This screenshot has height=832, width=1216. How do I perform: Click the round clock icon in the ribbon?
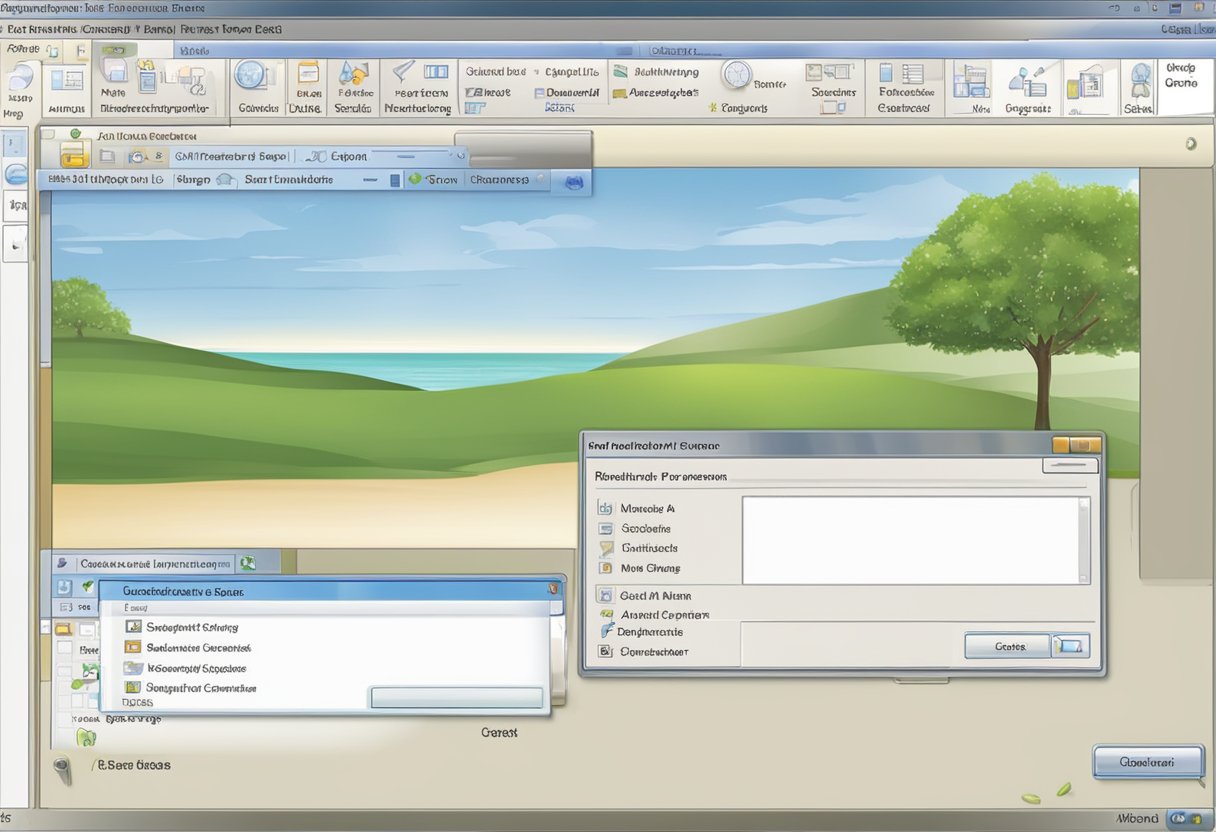coord(736,76)
